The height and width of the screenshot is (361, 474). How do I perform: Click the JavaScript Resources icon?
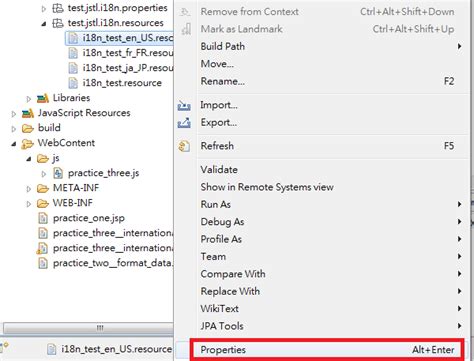click(28, 113)
